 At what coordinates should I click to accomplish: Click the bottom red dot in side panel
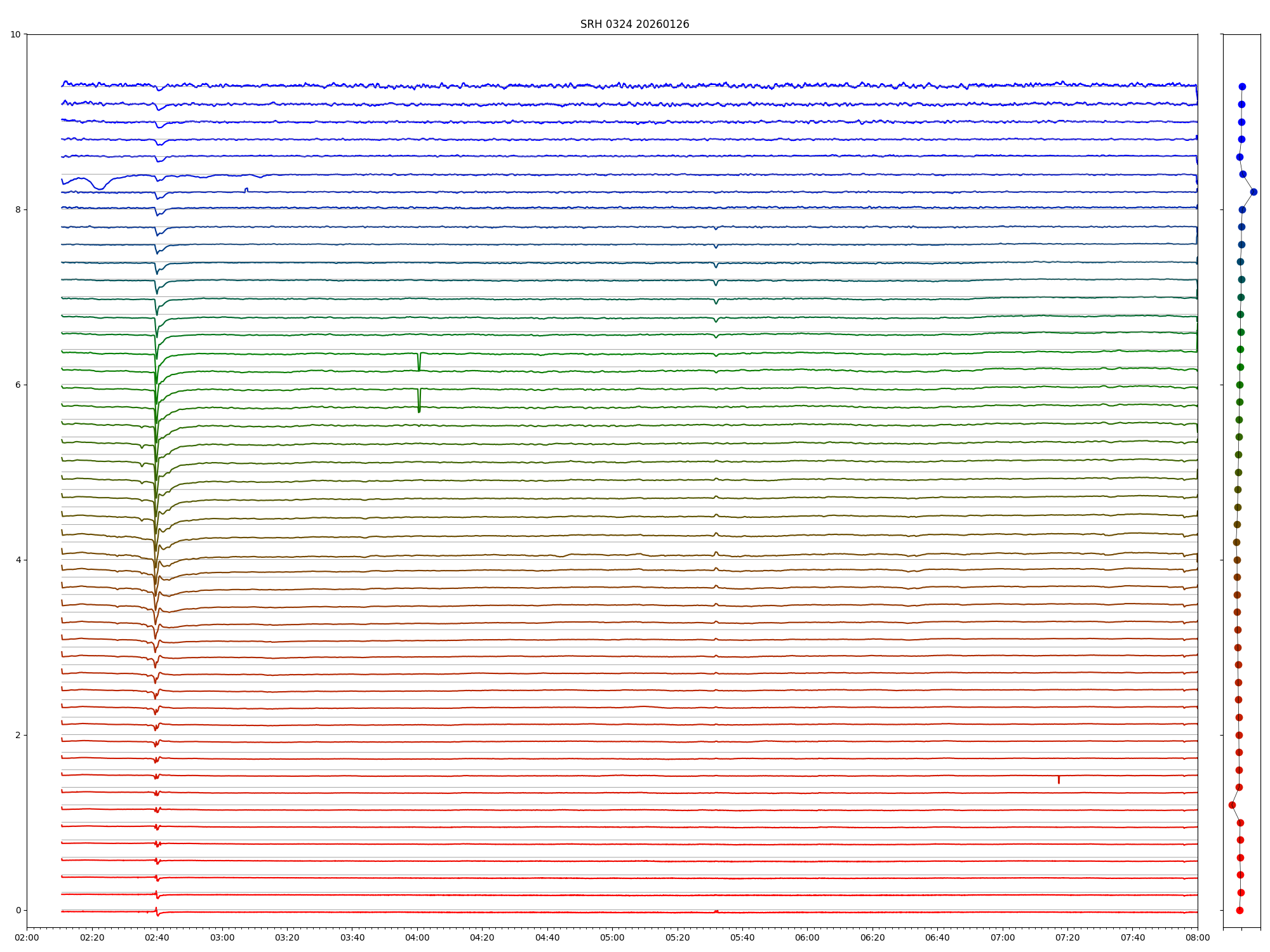pos(1240,910)
